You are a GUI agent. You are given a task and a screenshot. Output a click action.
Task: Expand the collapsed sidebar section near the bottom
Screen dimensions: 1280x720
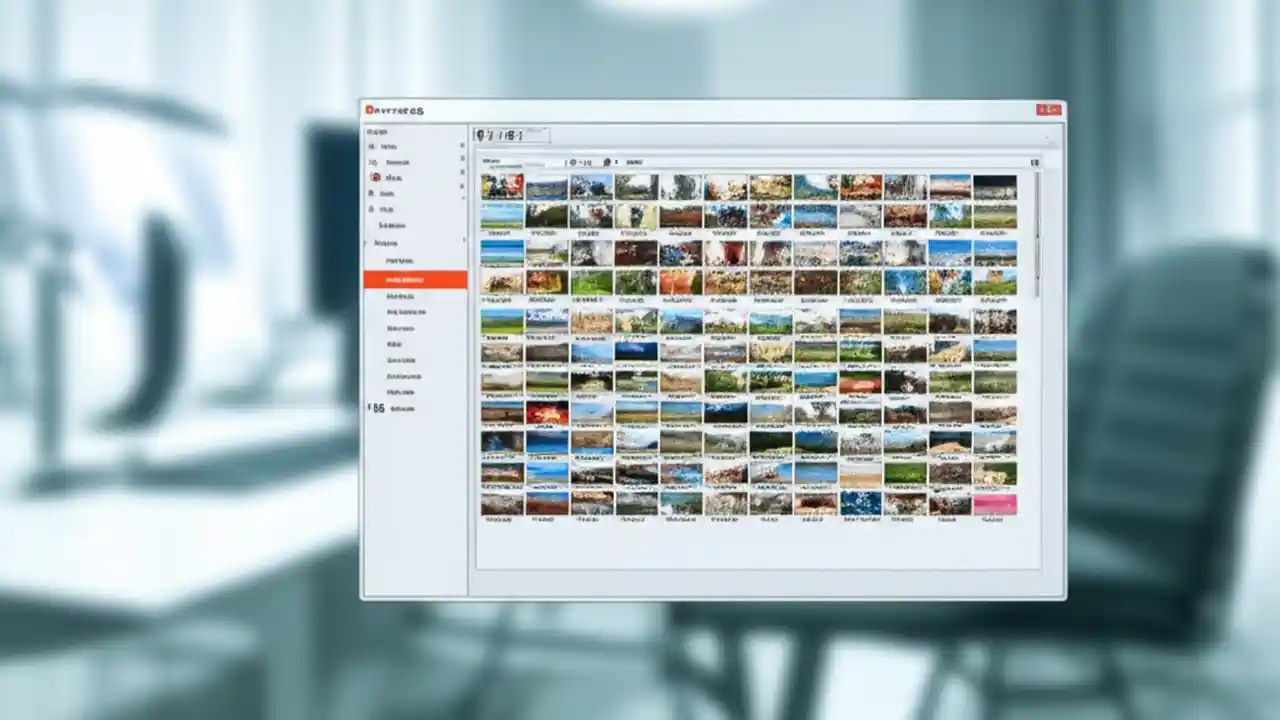click(x=370, y=408)
